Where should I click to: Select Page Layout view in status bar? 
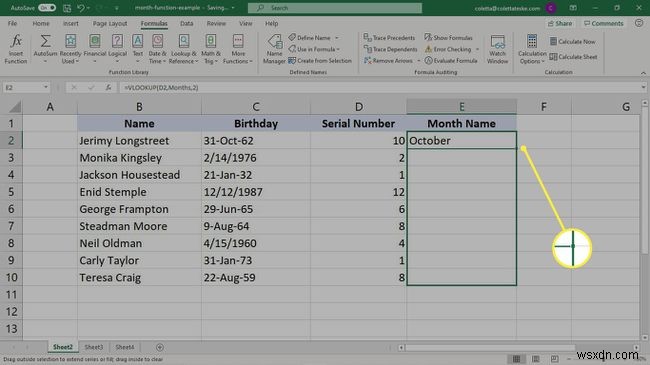pos(536,359)
